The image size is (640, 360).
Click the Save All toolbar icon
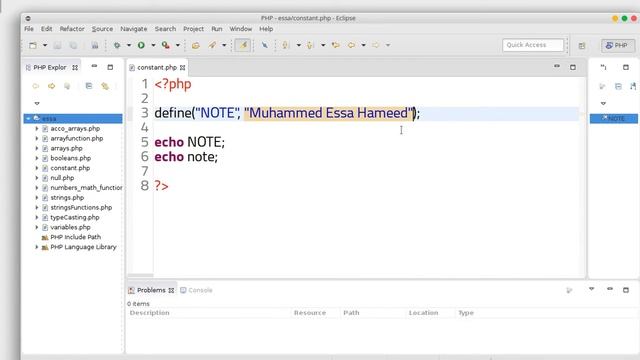[73, 45]
